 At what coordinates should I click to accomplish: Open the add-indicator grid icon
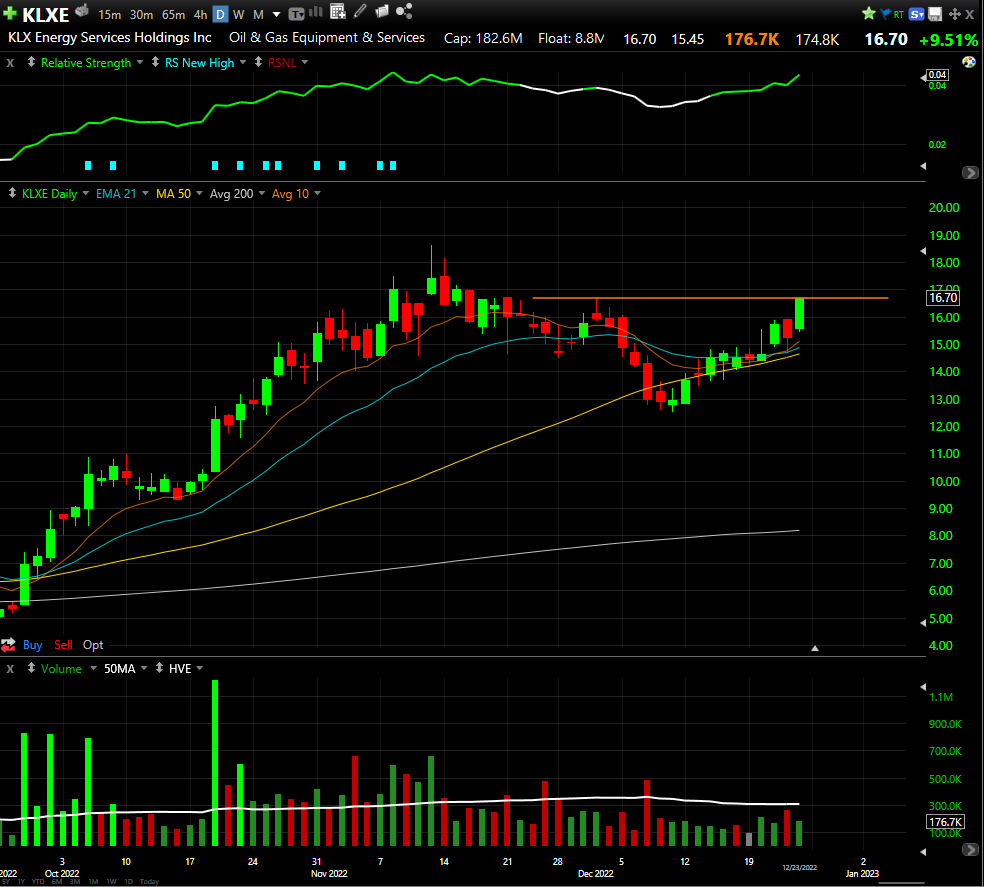pos(338,11)
